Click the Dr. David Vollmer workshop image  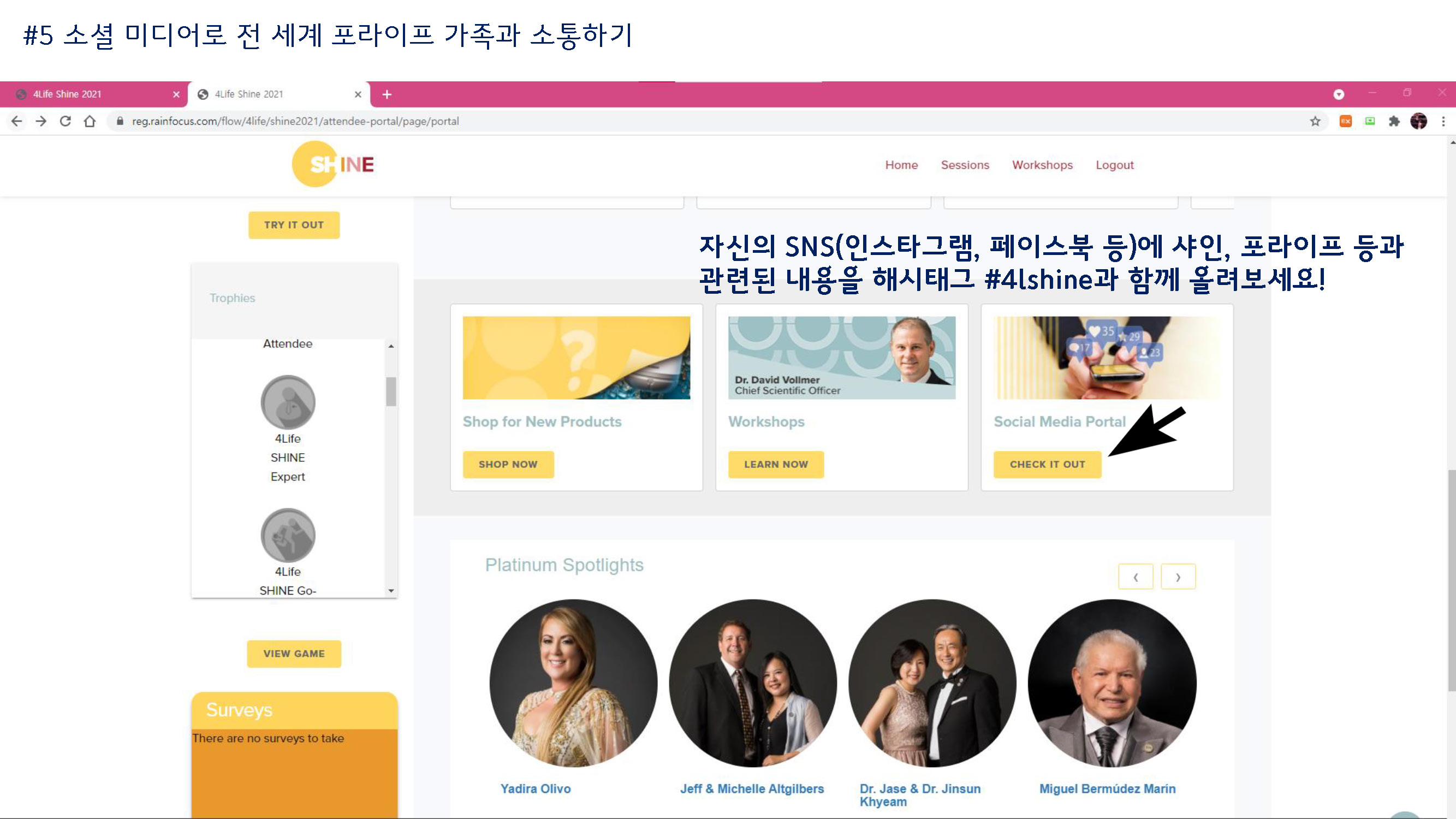point(842,358)
